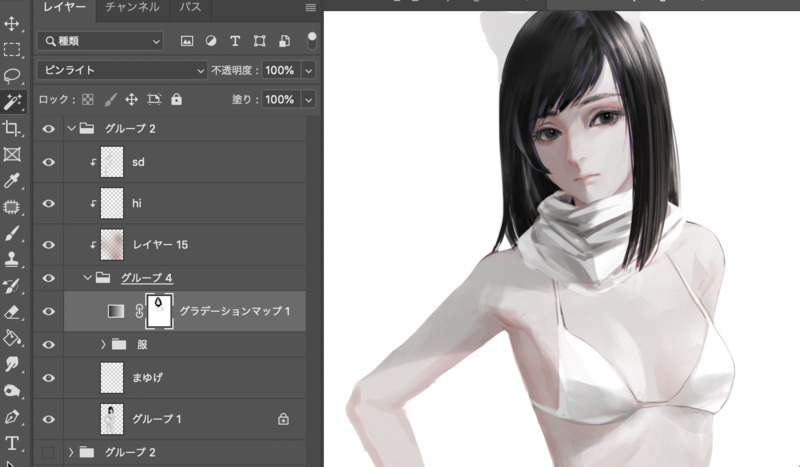Viewport: 800px width, 467px height.
Task: Select the レイヤー 15 thumbnail
Action: point(112,244)
